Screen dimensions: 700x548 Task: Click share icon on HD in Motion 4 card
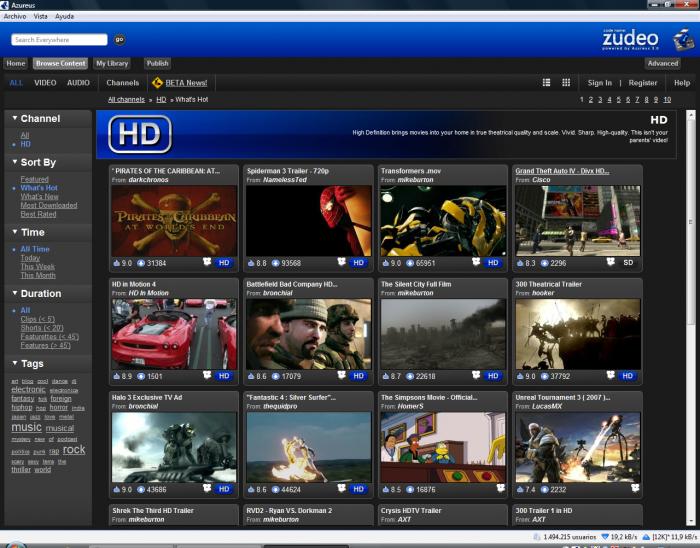pyautogui.click(x=207, y=375)
